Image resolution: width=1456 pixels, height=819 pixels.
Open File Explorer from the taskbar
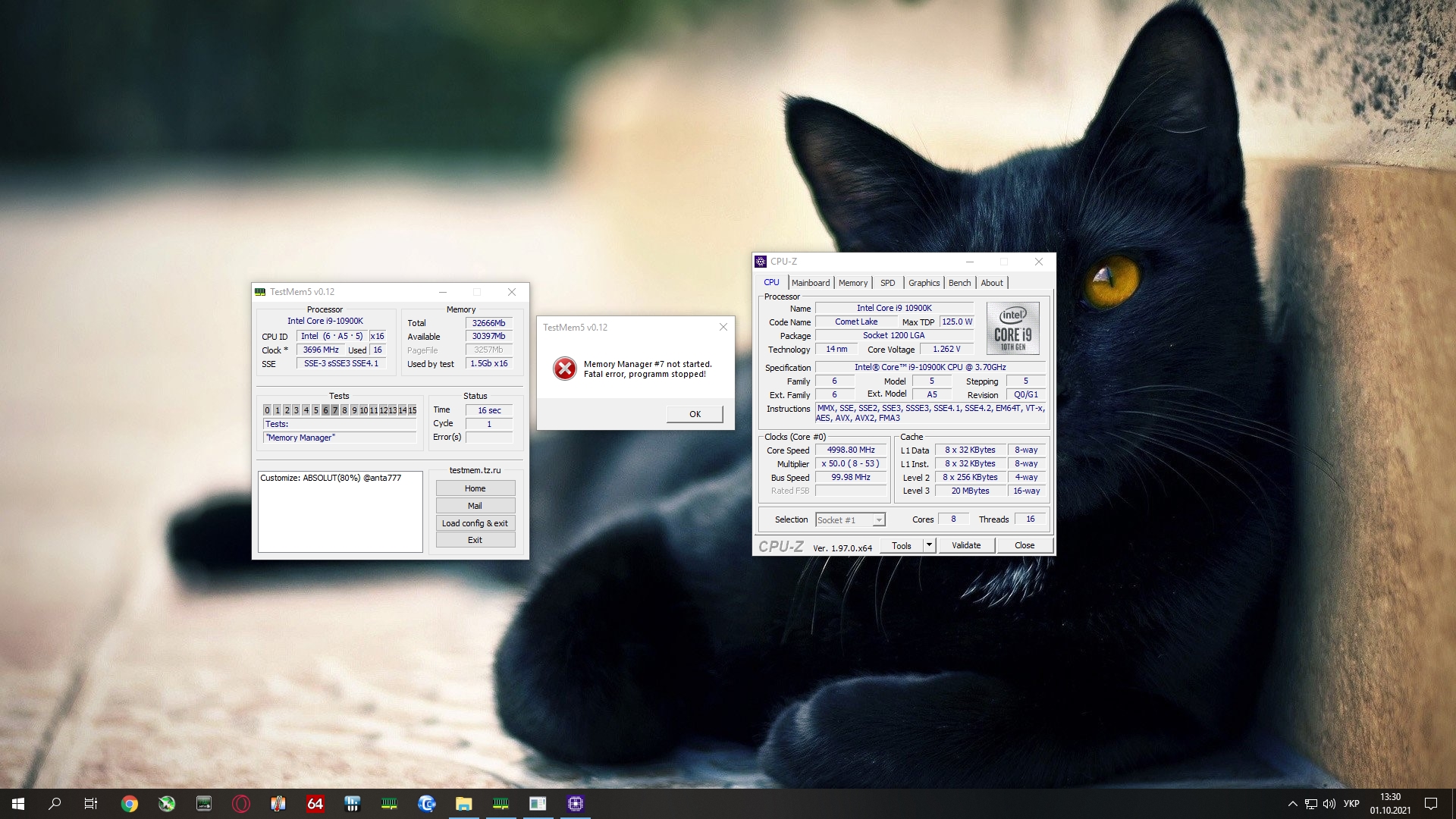463,804
